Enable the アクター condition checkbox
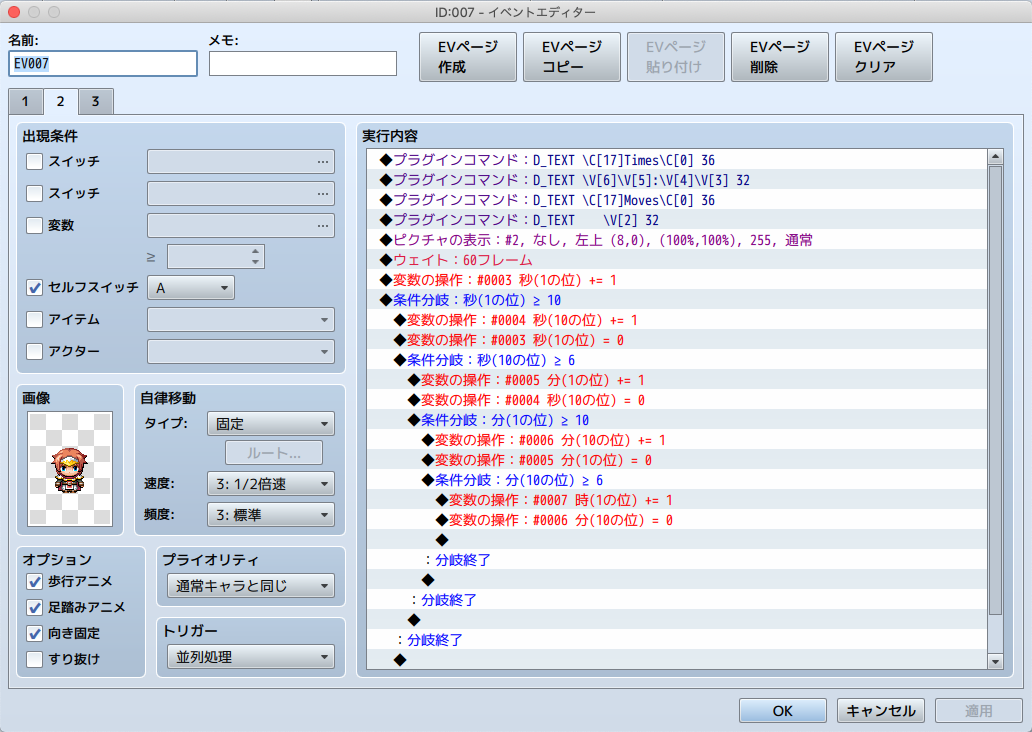 click(34, 351)
